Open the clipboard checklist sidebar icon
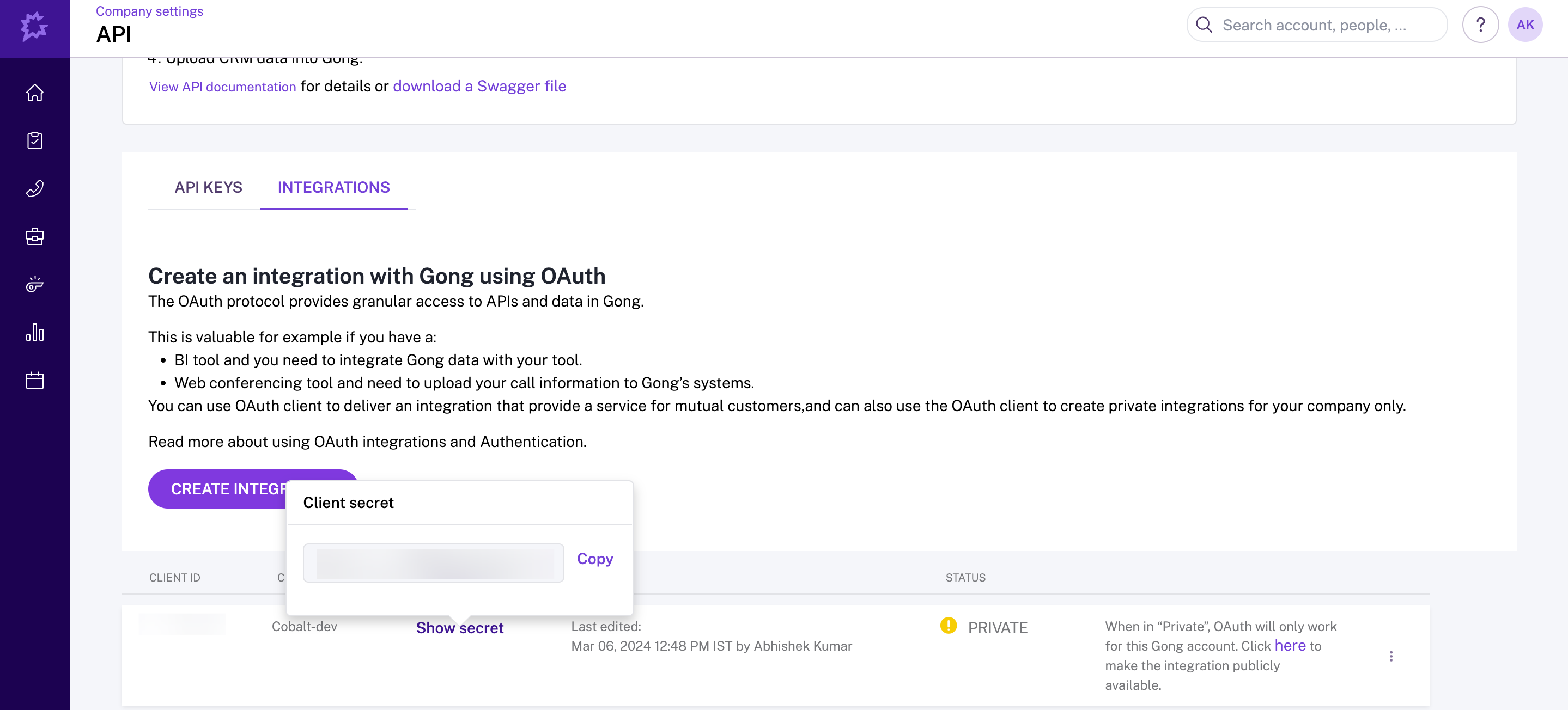Screen dimensions: 1568x710 point(35,140)
